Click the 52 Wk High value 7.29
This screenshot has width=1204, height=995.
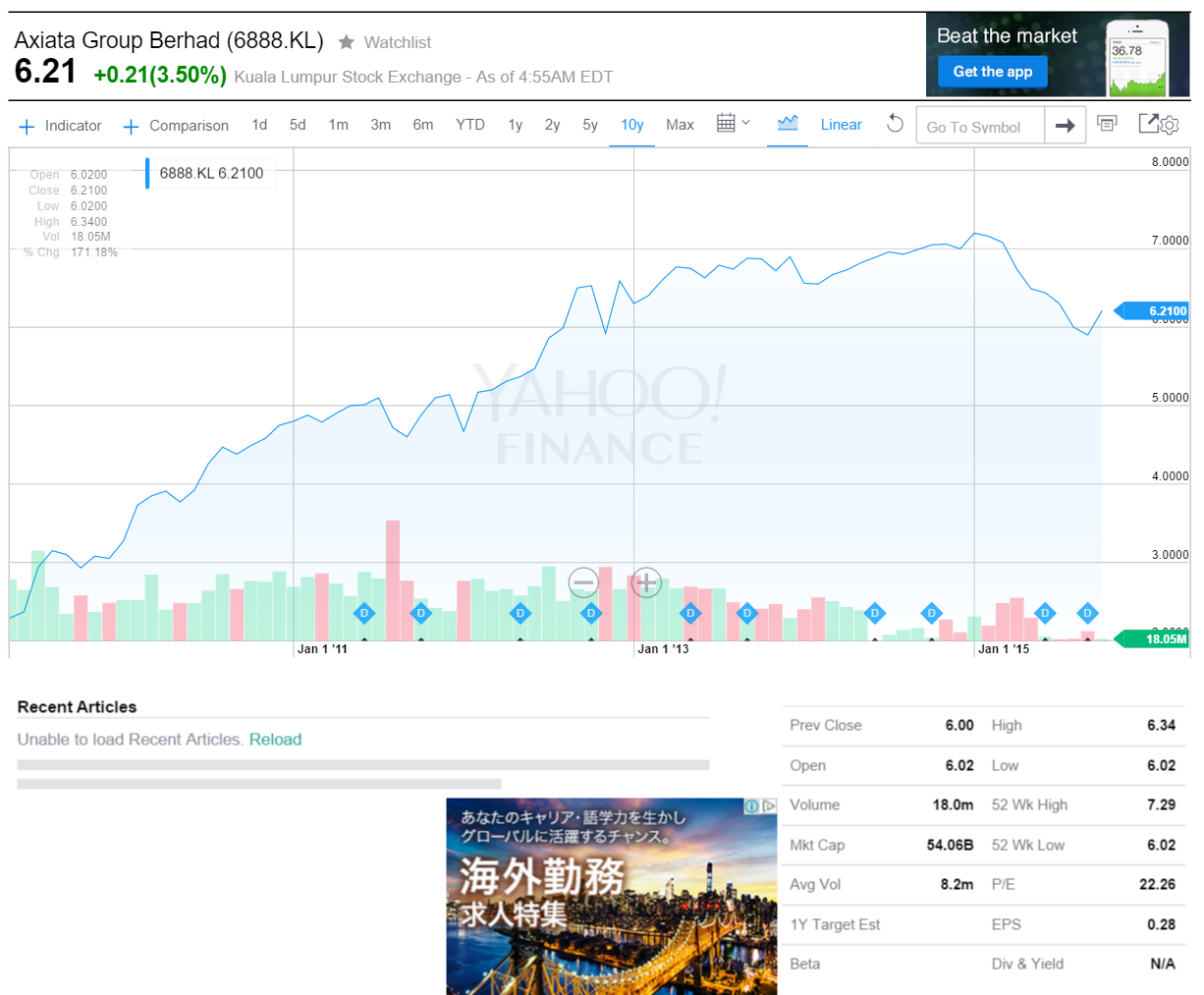[1161, 804]
